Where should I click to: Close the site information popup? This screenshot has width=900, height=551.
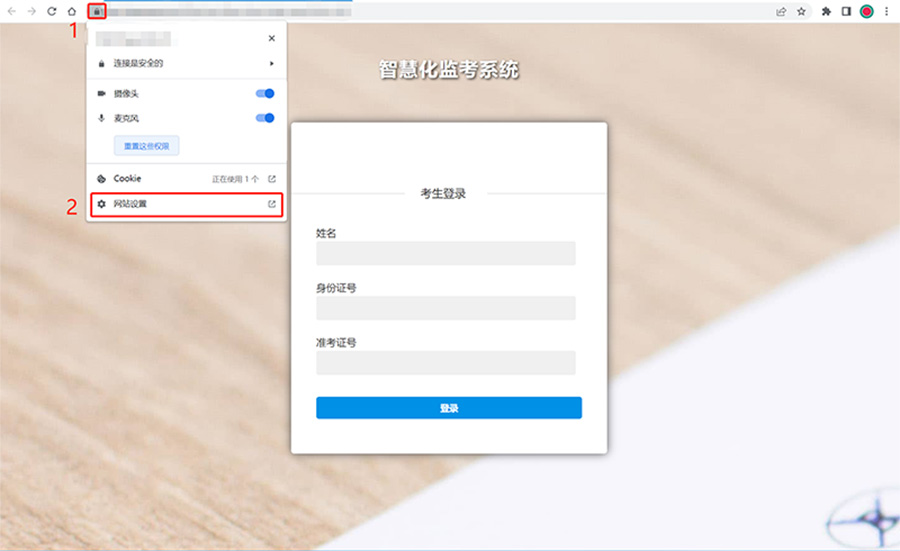coord(271,38)
